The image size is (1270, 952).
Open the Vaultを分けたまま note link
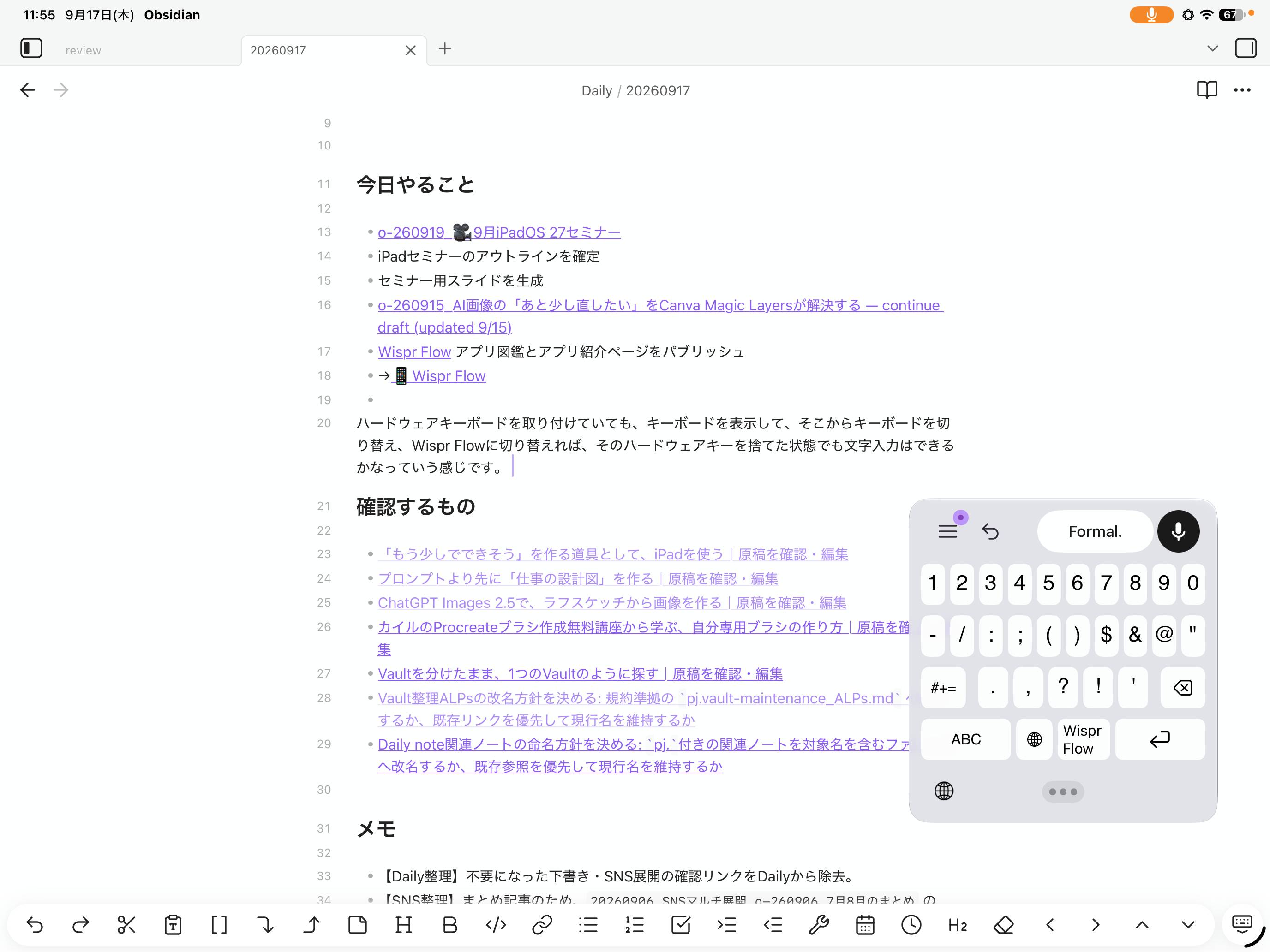pyautogui.click(x=580, y=674)
